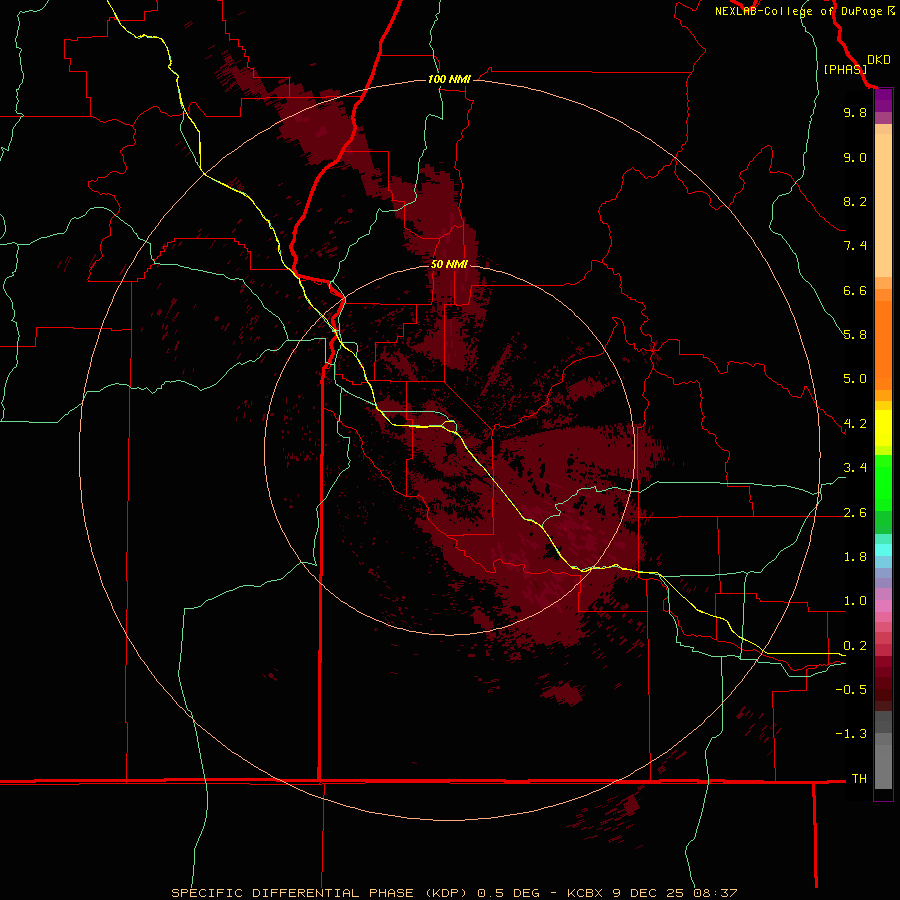Viewport: 900px width, 900px height.
Task: Click the cyan band of the color scale
Action: pyautogui.click(x=883, y=550)
